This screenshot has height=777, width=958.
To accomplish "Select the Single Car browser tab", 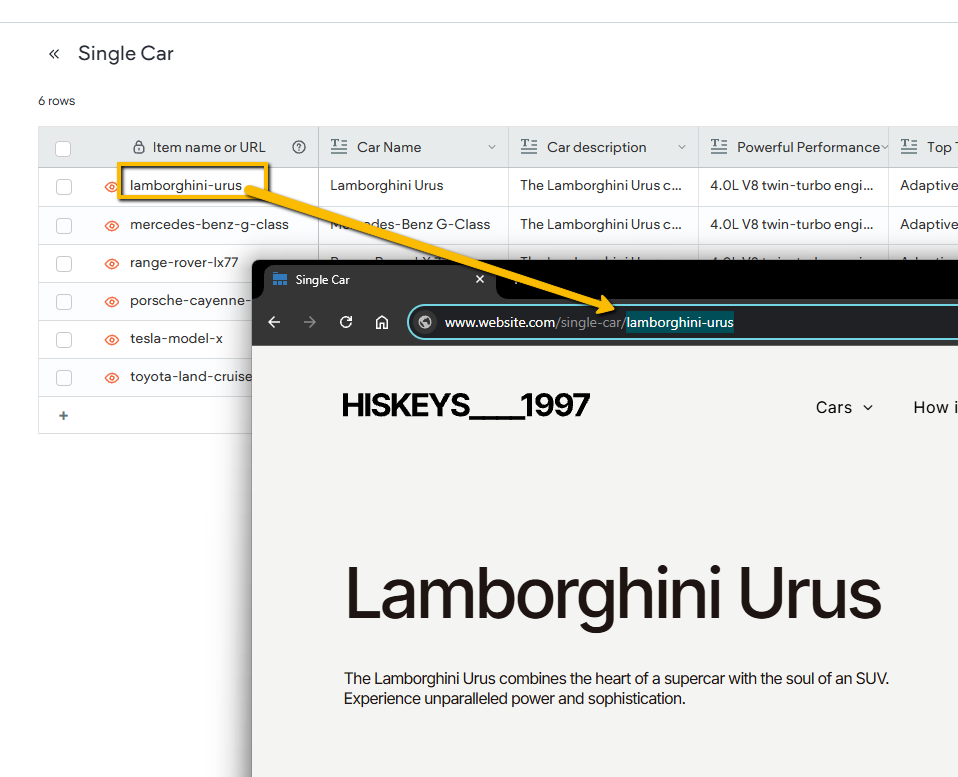I will pos(379,280).
